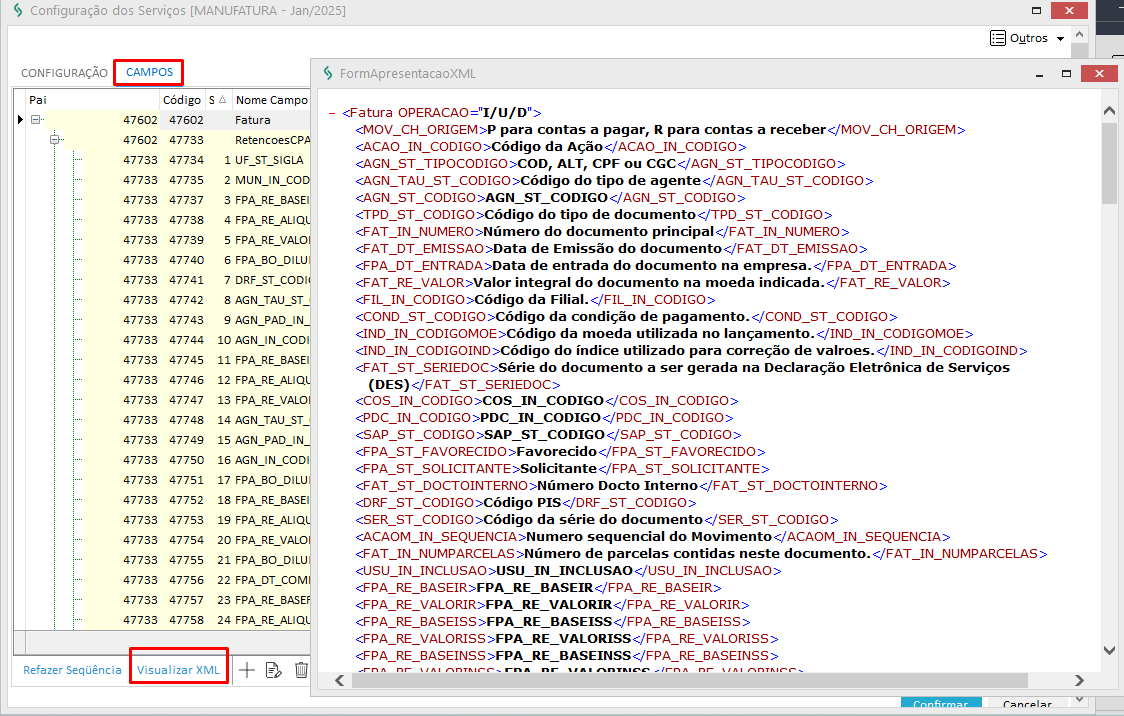Image resolution: width=1124 pixels, height=716 pixels.
Task: Click the Visualizar XML link
Action: click(x=178, y=670)
